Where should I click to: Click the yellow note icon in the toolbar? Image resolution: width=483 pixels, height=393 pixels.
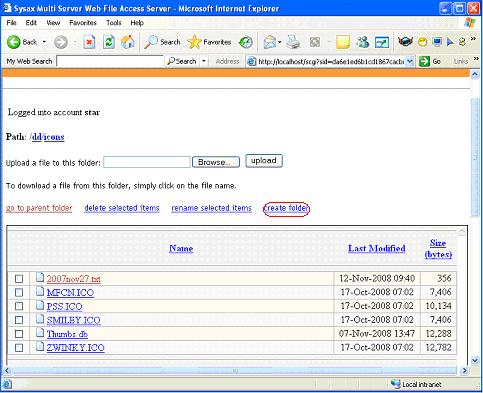click(x=343, y=42)
